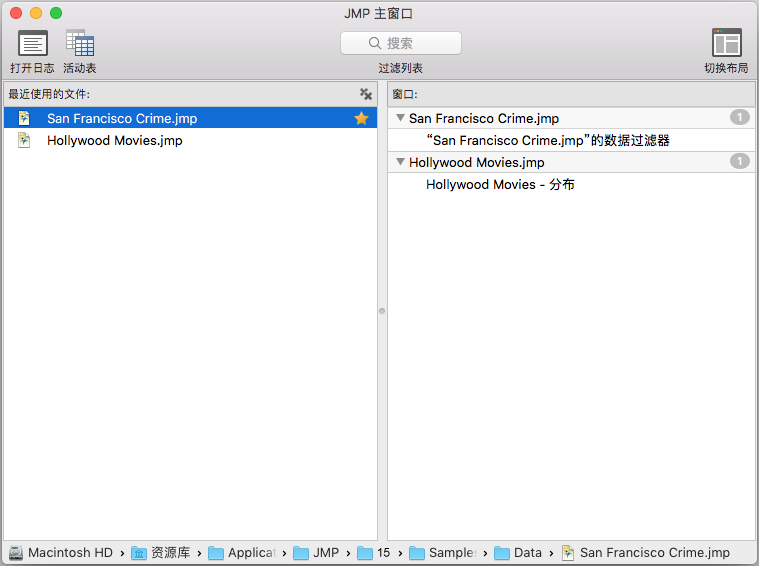Click the 活动表 toolbar label
759x566 pixels.
click(x=80, y=68)
